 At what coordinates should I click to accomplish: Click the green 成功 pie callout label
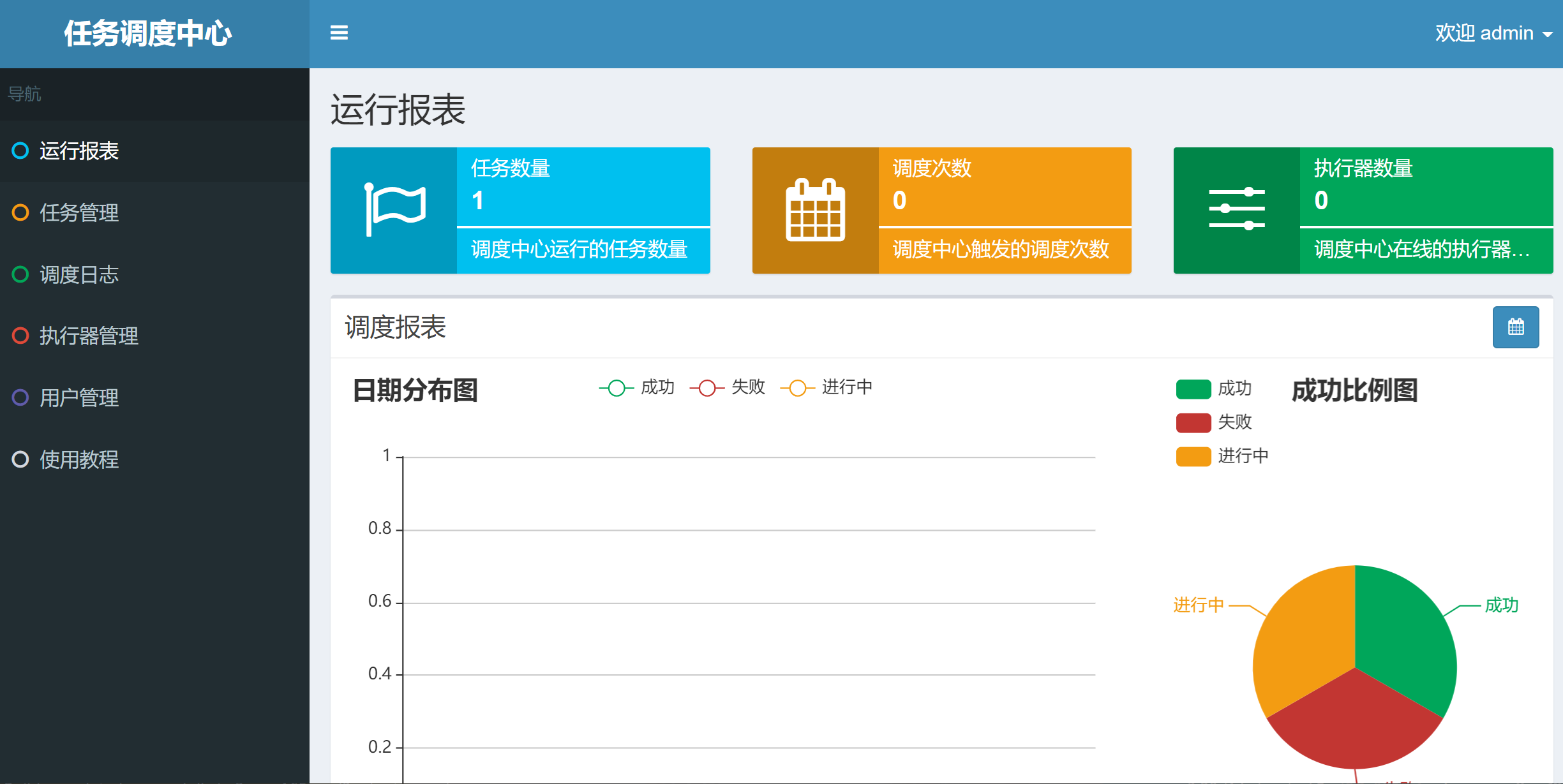point(1502,605)
